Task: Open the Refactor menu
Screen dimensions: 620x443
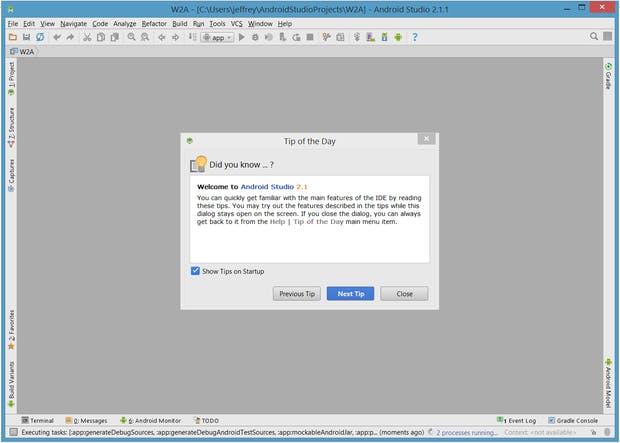Action: pyautogui.click(x=154, y=23)
